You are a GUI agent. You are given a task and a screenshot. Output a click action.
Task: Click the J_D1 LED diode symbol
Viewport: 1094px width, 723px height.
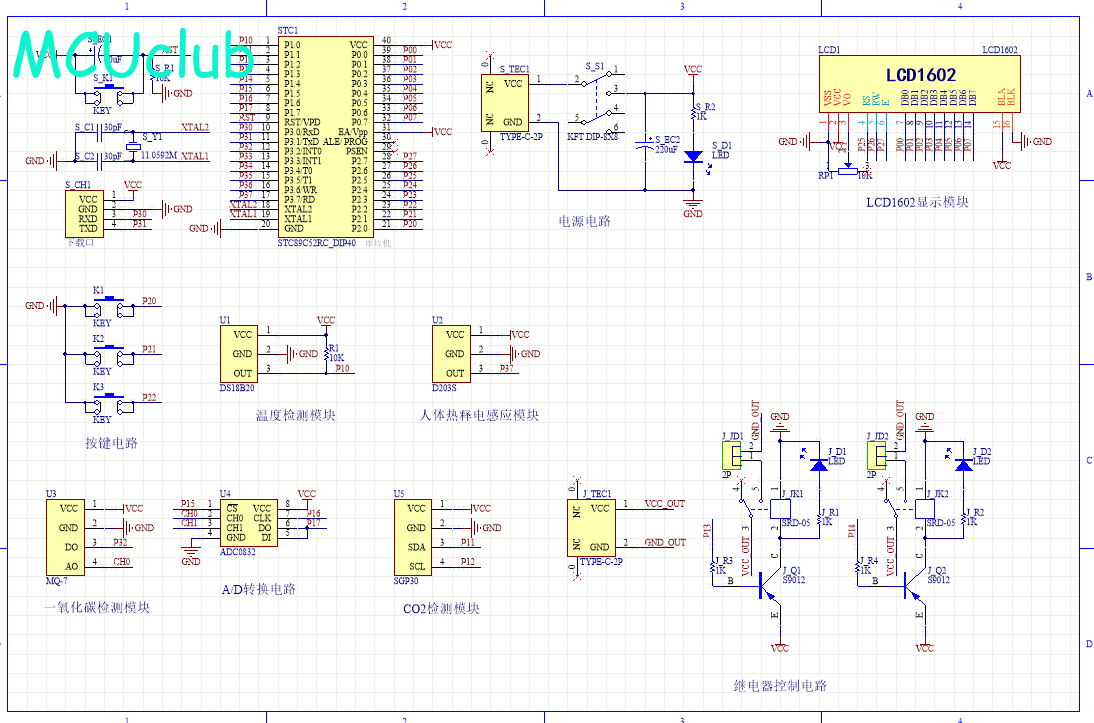(819, 464)
